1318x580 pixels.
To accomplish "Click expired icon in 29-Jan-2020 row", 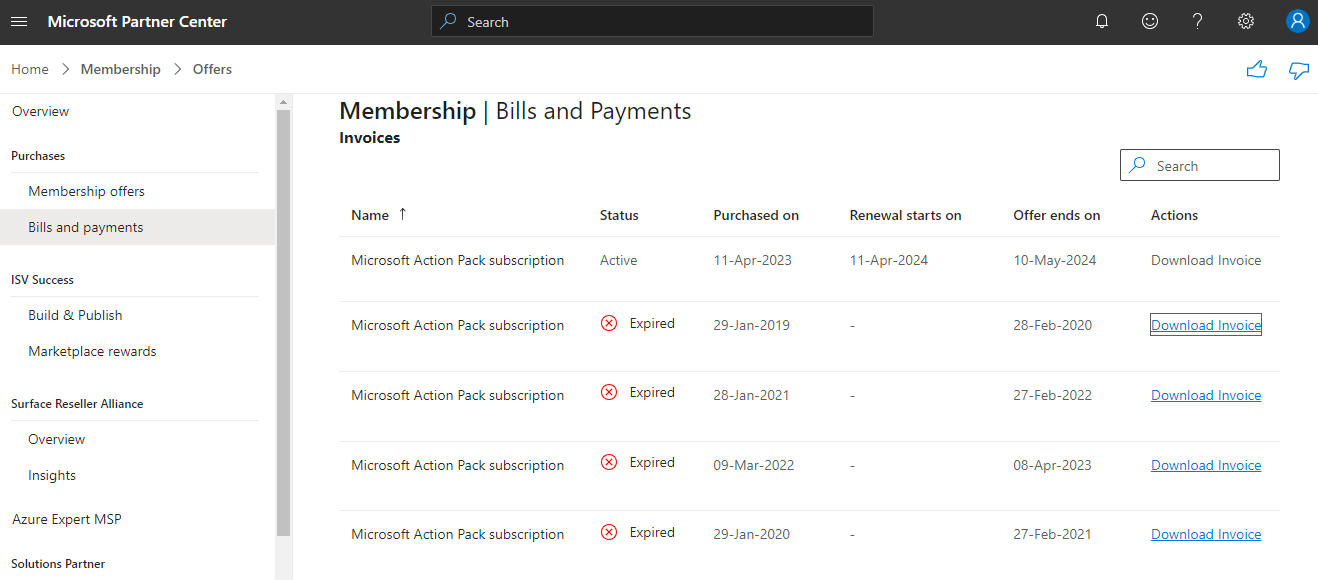I will click(x=609, y=532).
